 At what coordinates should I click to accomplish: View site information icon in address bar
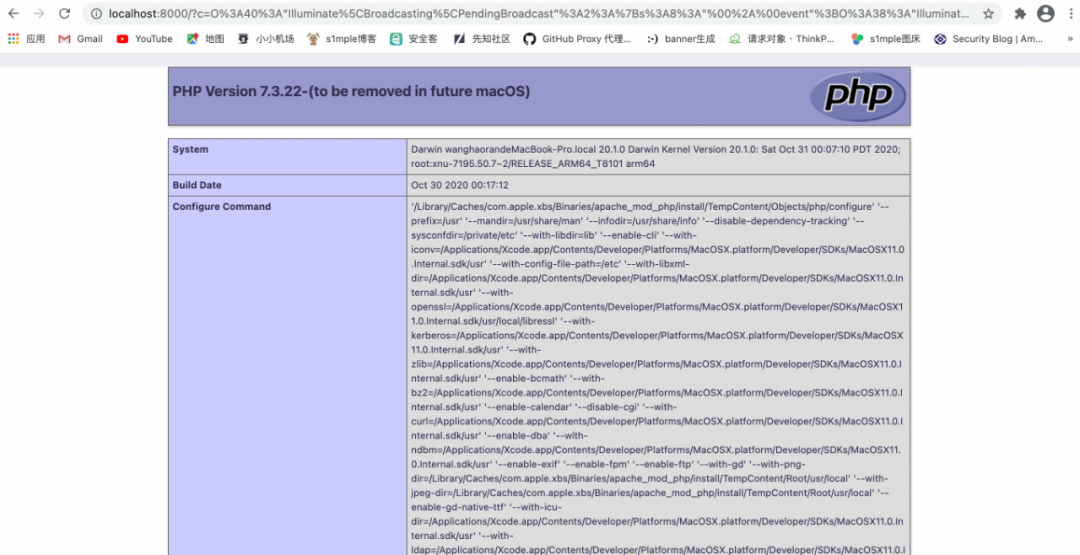coord(96,14)
